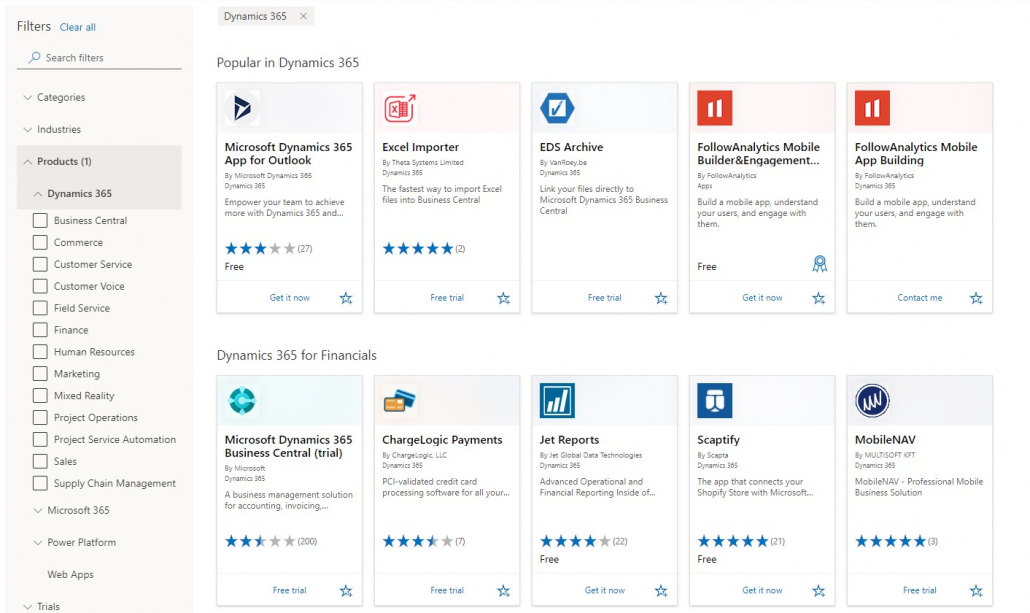Screen dimensions: 1030x613
Task: Click the award badge icon on FollowAnalytics Mobile Builder
Action: [x=820, y=263]
